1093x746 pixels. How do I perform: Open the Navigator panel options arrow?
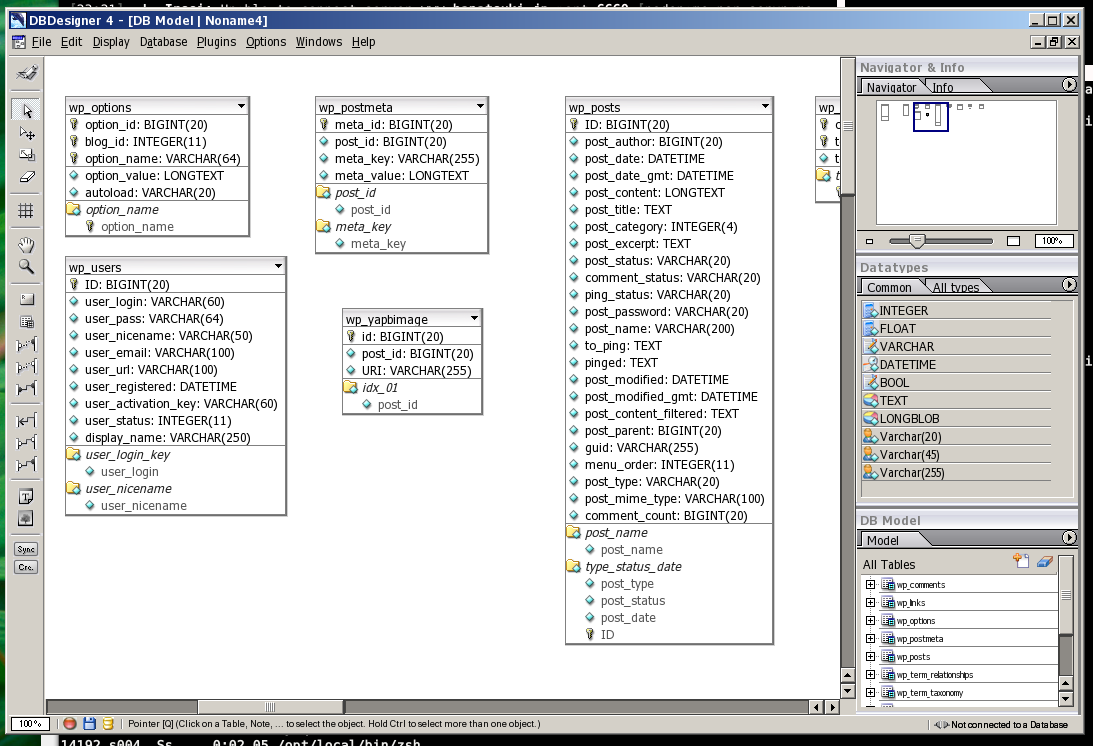tap(1069, 86)
